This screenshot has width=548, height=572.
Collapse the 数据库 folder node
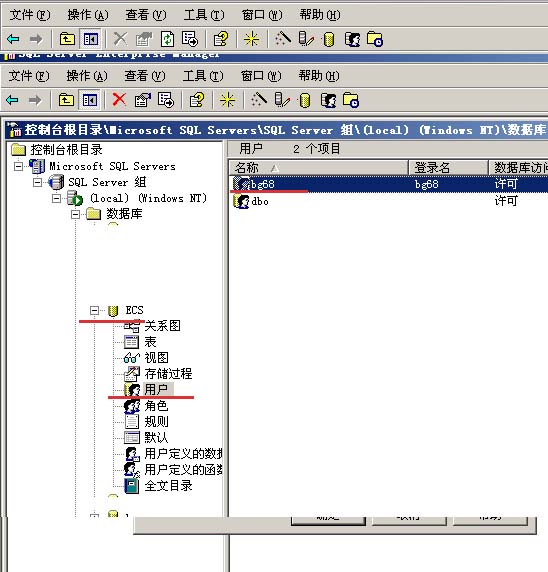pos(75,214)
